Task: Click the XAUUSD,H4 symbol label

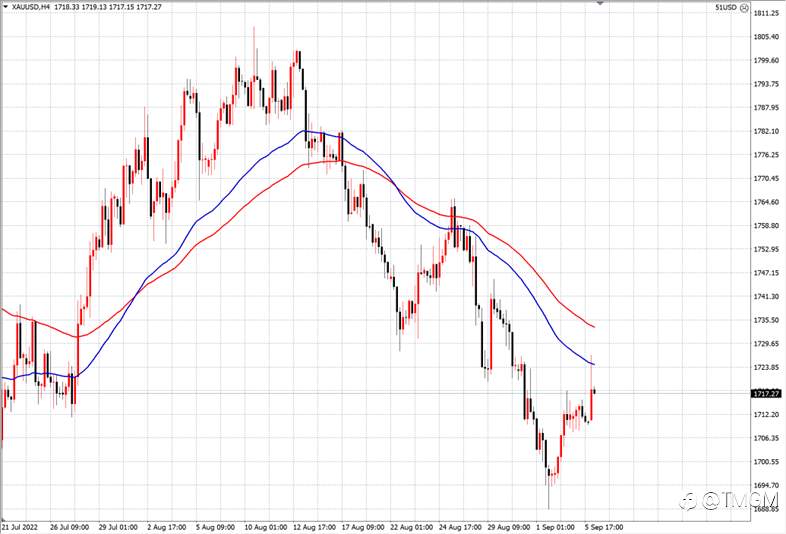Action: tap(30, 8)
